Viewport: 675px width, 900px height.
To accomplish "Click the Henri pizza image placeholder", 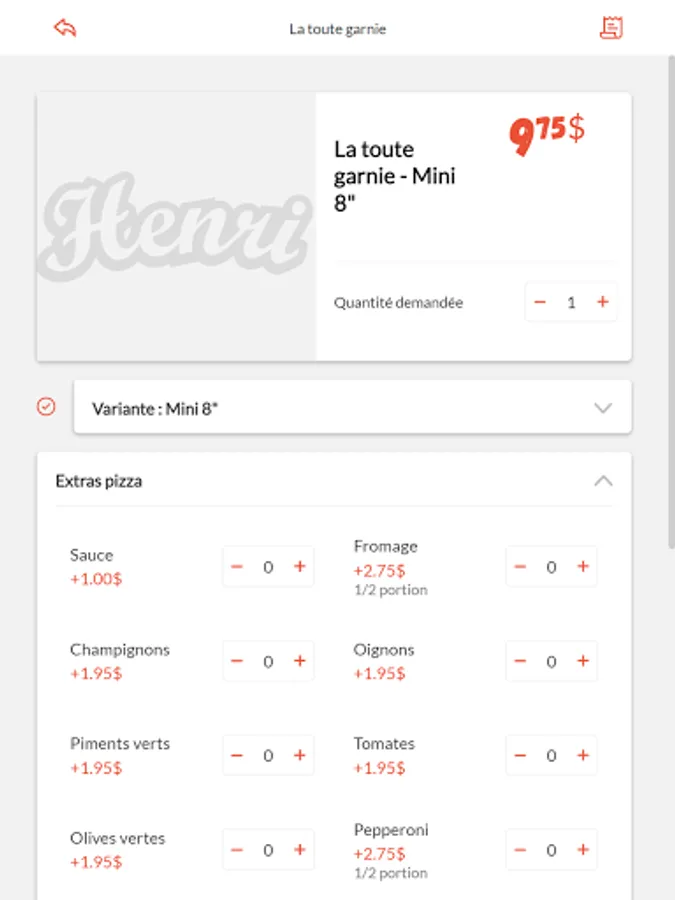I will coord(176,227).
